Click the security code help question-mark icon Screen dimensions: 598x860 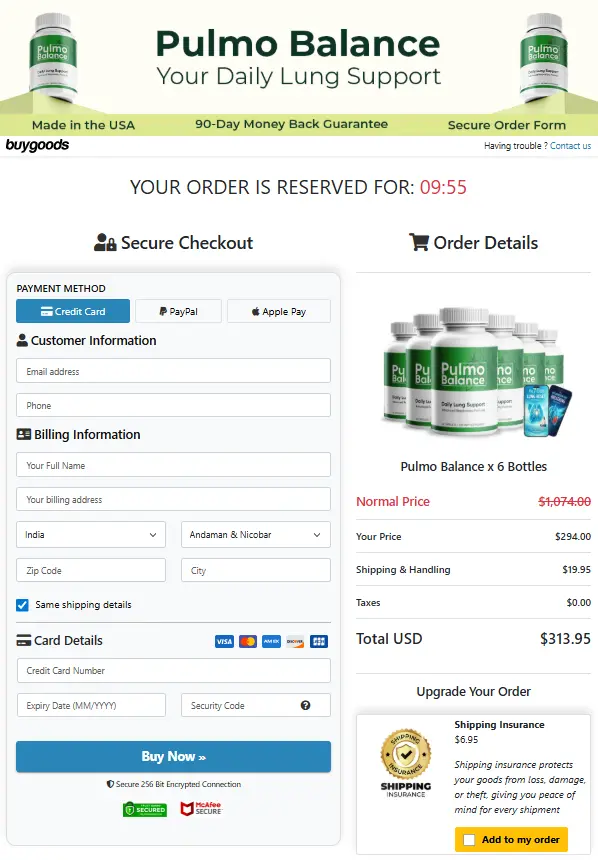click(x=306, y=705)
